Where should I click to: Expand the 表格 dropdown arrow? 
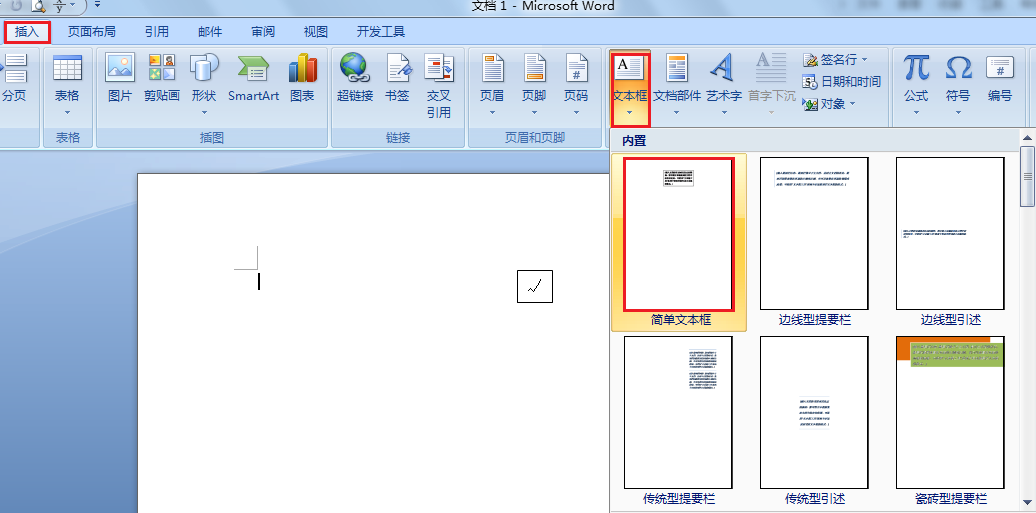tap(67, 112)
